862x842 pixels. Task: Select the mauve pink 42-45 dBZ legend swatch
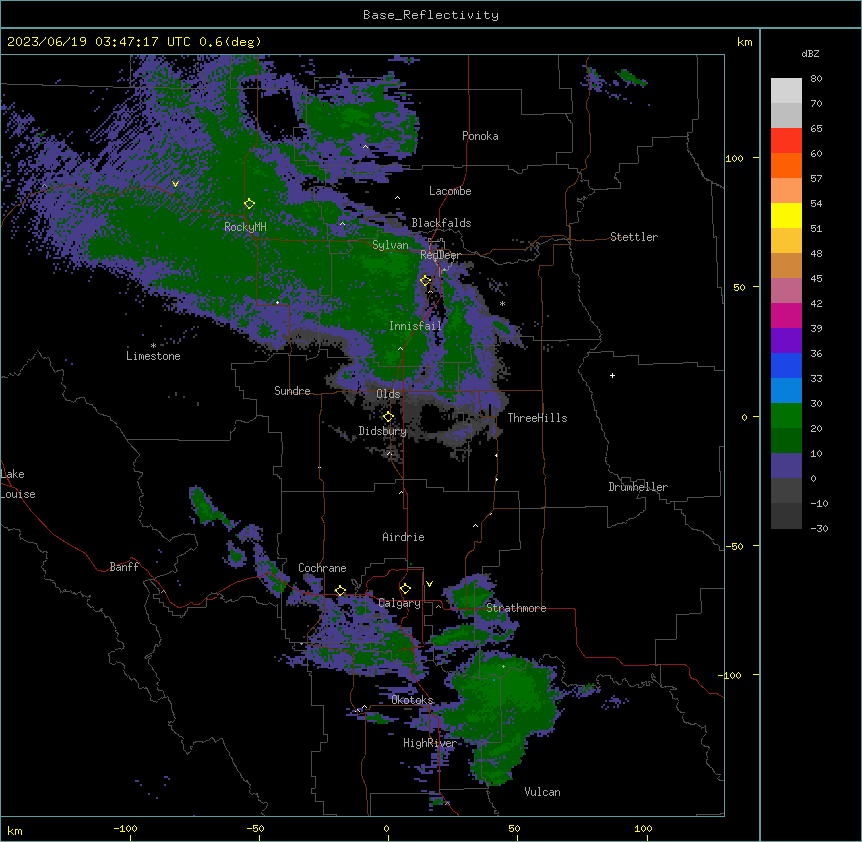click(786, 290)
